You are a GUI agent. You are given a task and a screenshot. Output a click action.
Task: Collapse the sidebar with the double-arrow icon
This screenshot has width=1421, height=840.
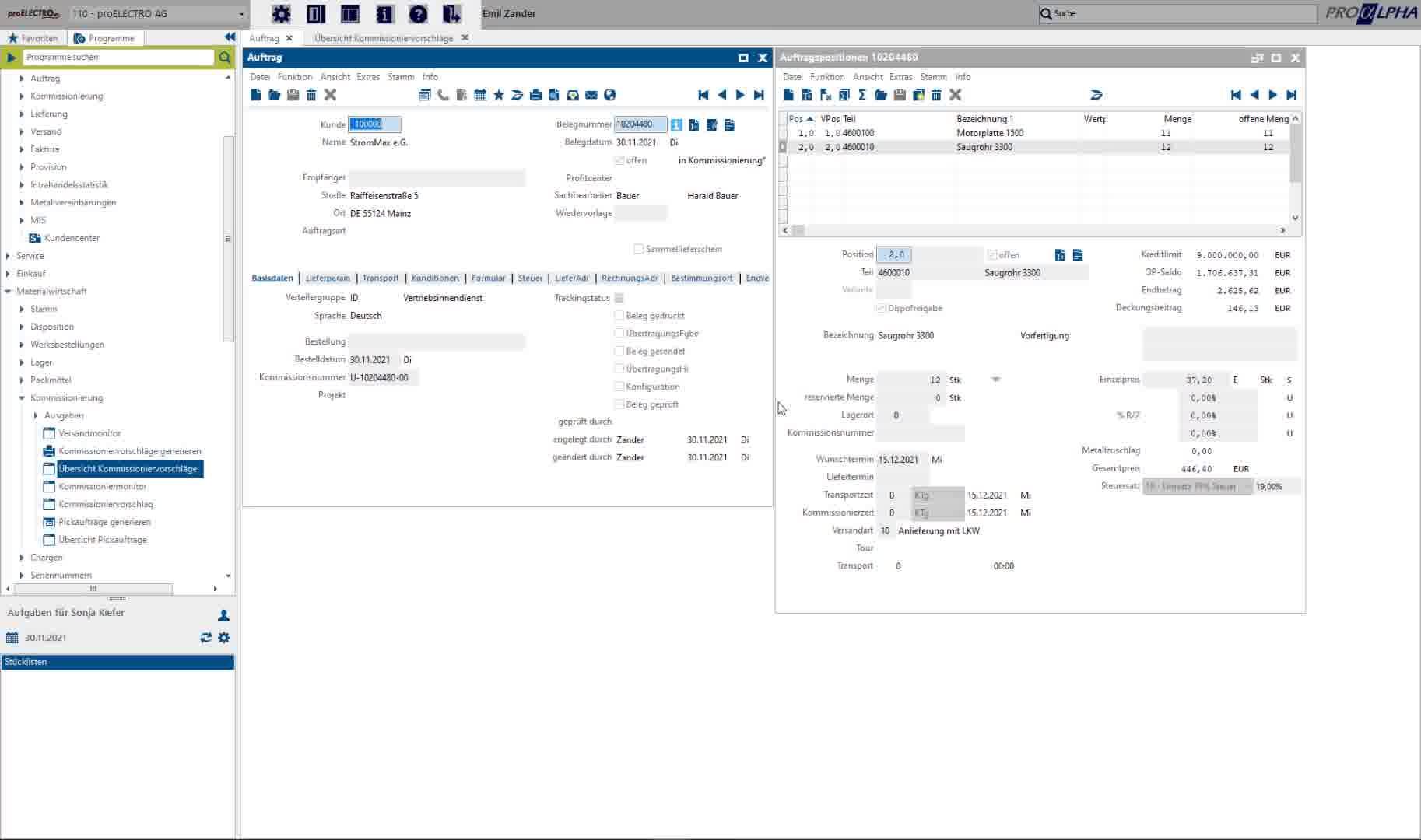click(230, 37)
